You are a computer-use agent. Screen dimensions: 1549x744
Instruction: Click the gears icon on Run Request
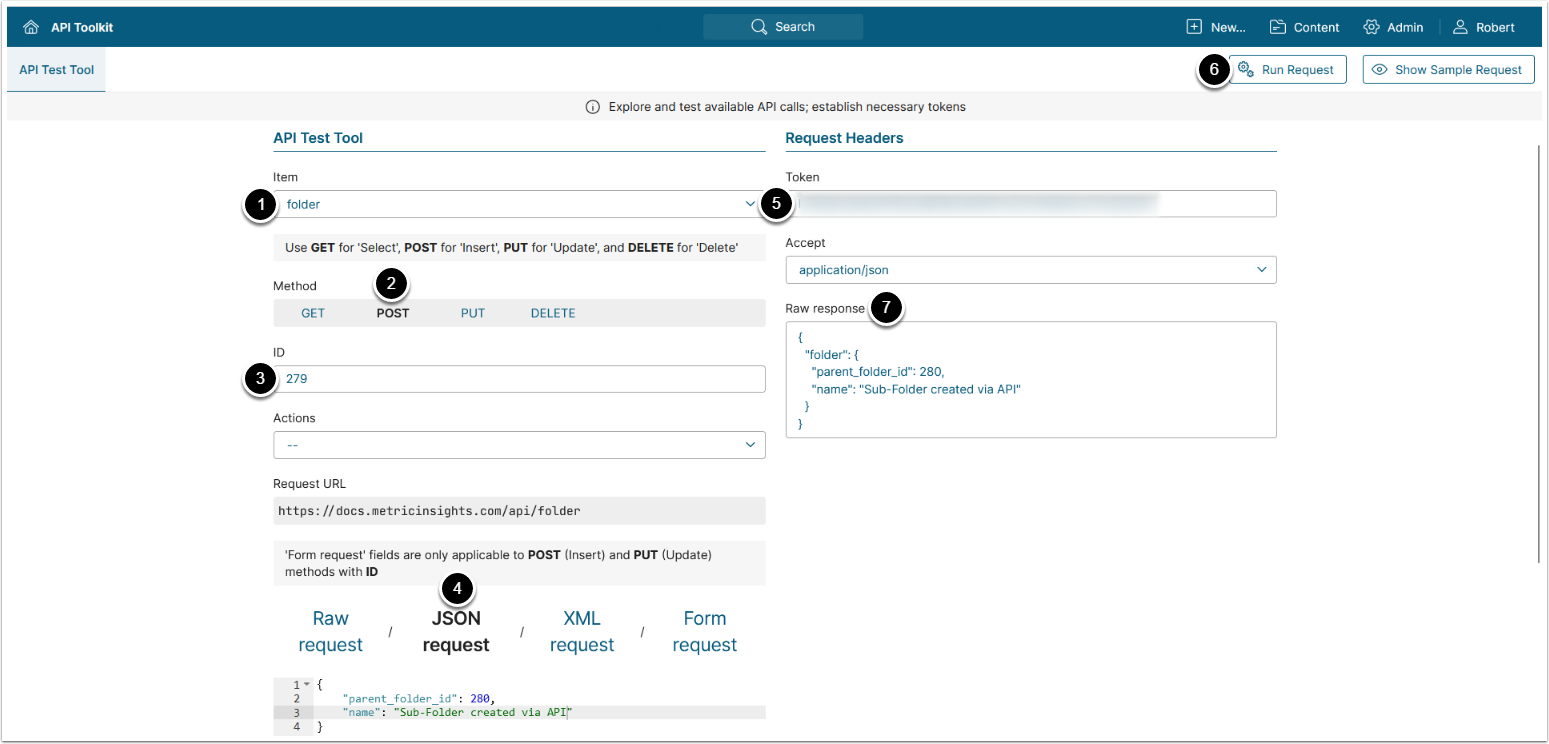coord(1246,70)
